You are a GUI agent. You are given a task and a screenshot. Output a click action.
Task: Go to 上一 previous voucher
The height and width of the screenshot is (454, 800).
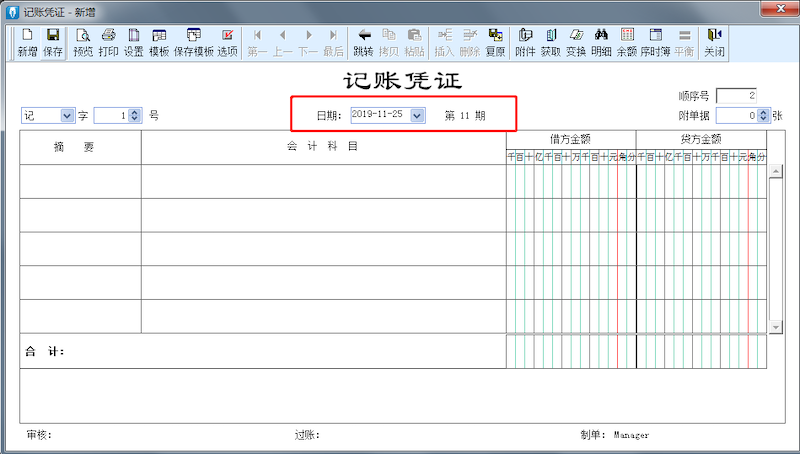[x=283, y=43]
